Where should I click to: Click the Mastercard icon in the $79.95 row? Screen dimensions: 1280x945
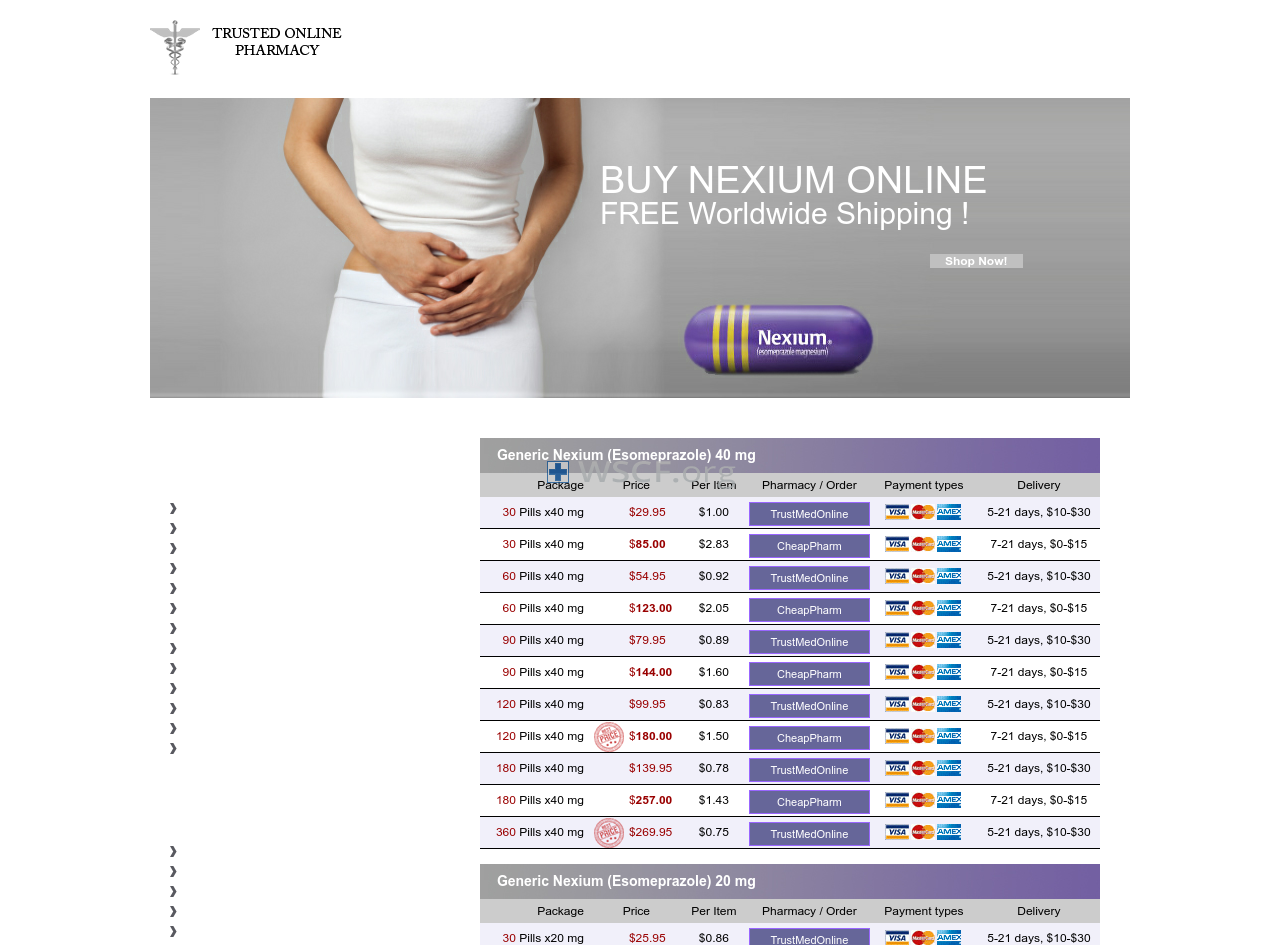click(923, 640)
